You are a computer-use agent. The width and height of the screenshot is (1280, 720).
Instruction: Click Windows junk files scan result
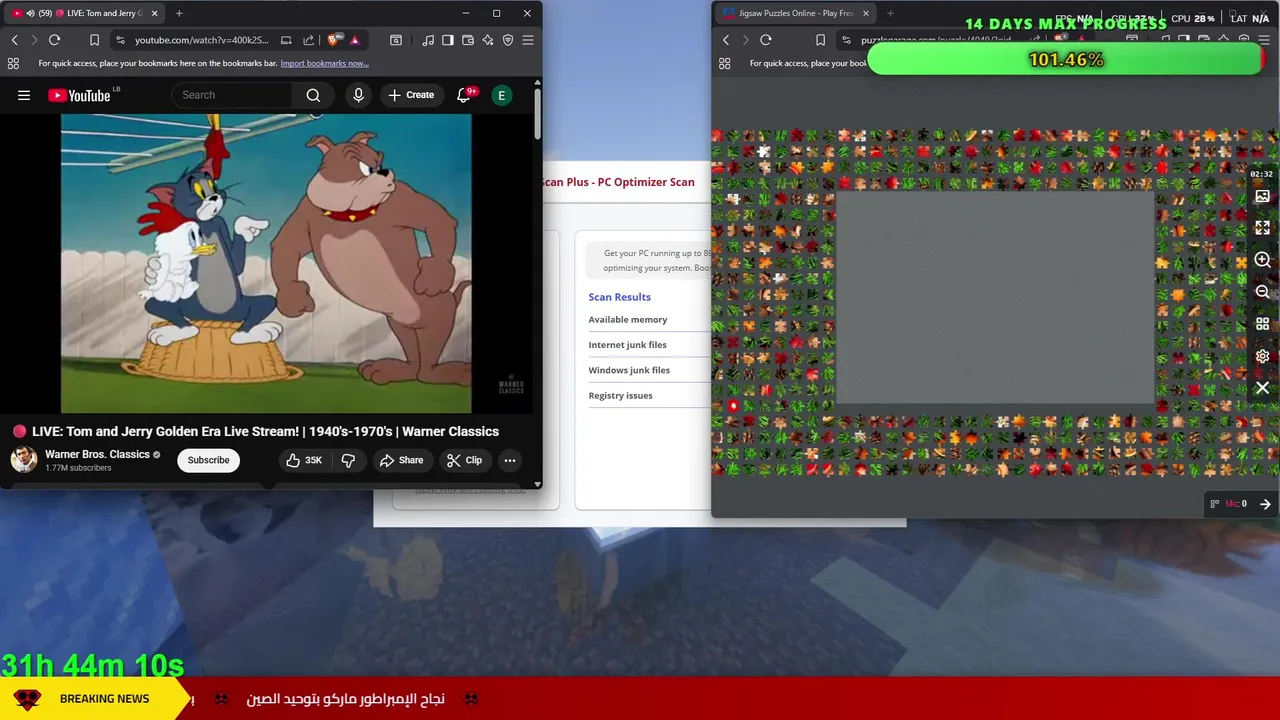(629, 370)
